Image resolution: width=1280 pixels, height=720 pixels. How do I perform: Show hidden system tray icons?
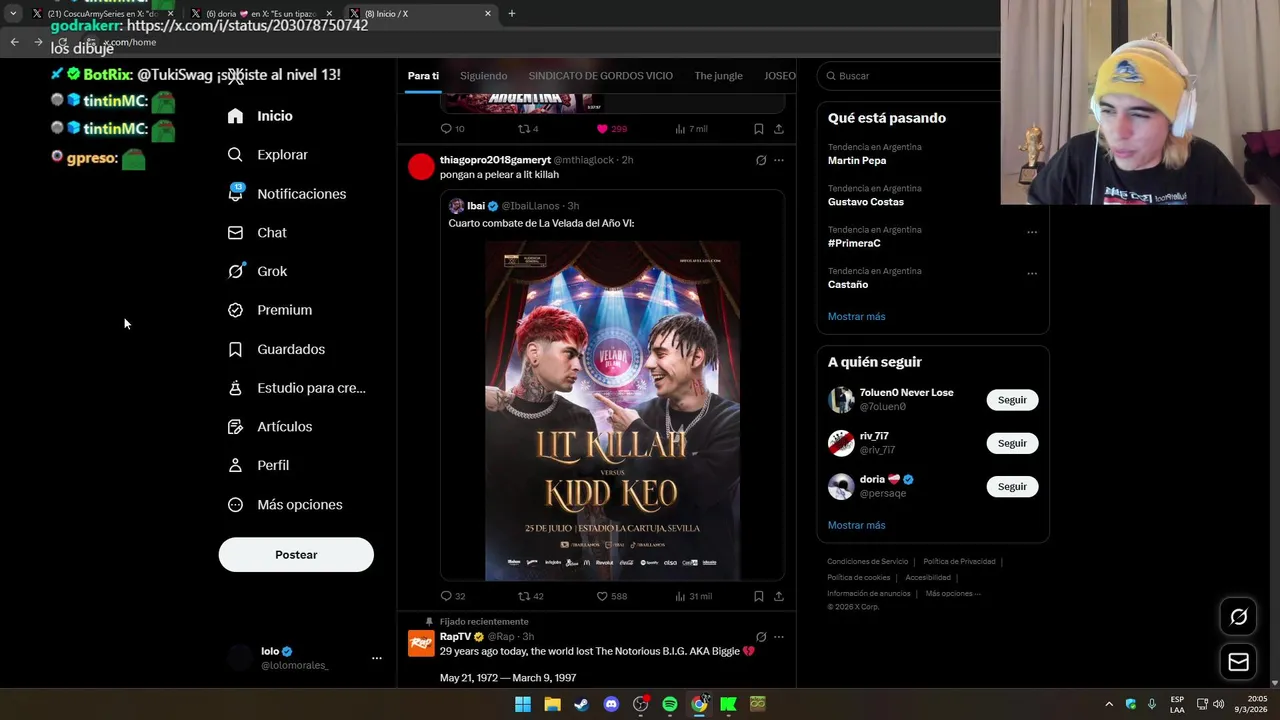pyautogui.click(x=1108, y=704)
